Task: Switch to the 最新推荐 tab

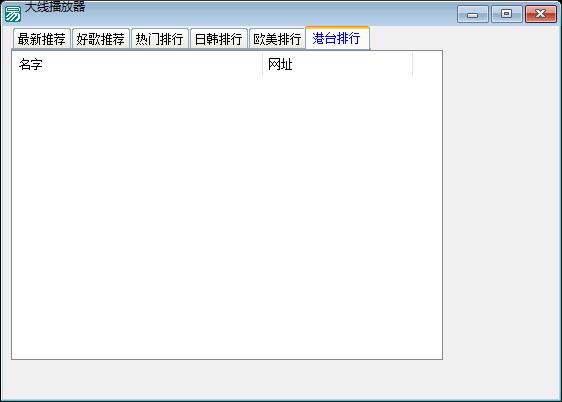Action: (42, 39)
